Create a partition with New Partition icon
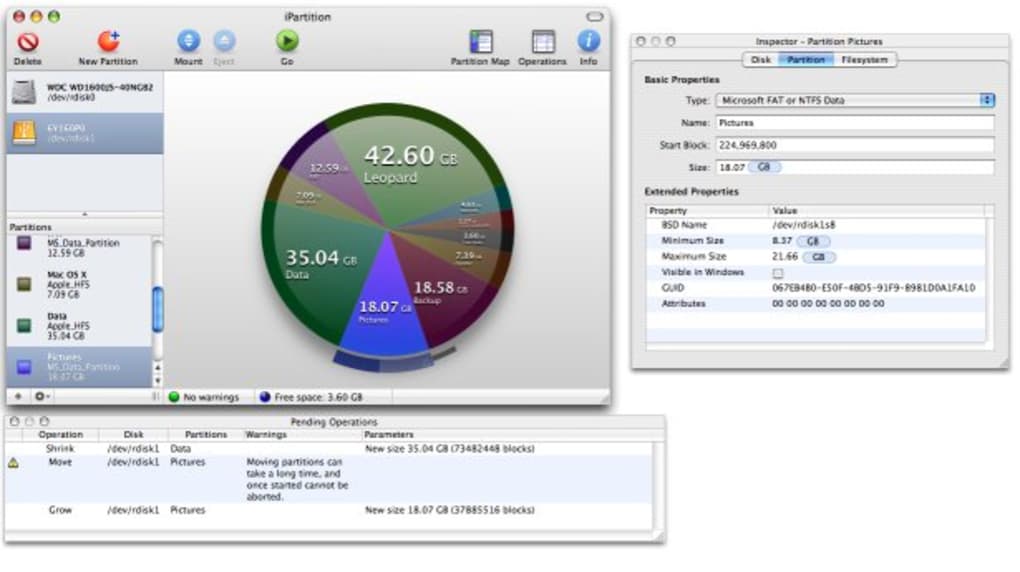 [x=107, y=43]
